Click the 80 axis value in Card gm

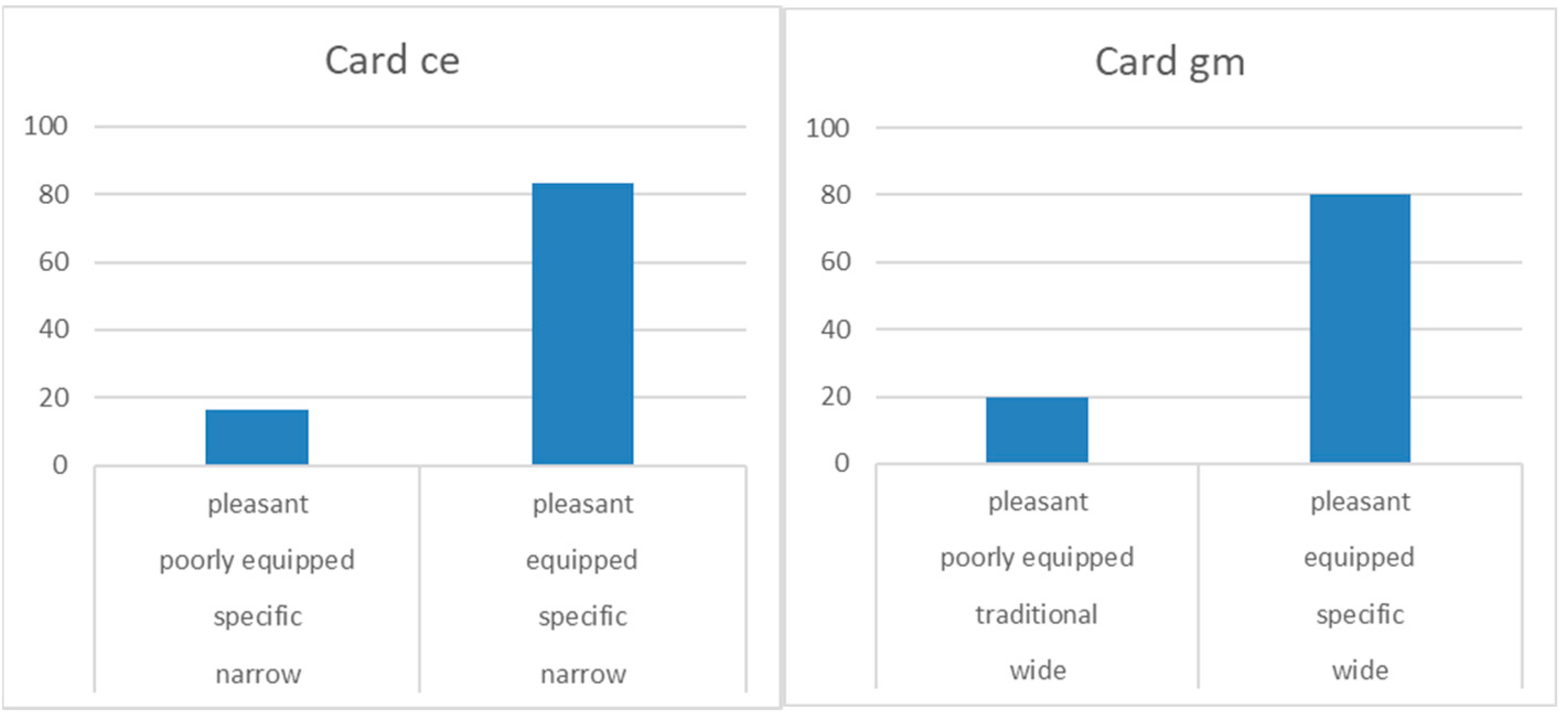(835, 195)
